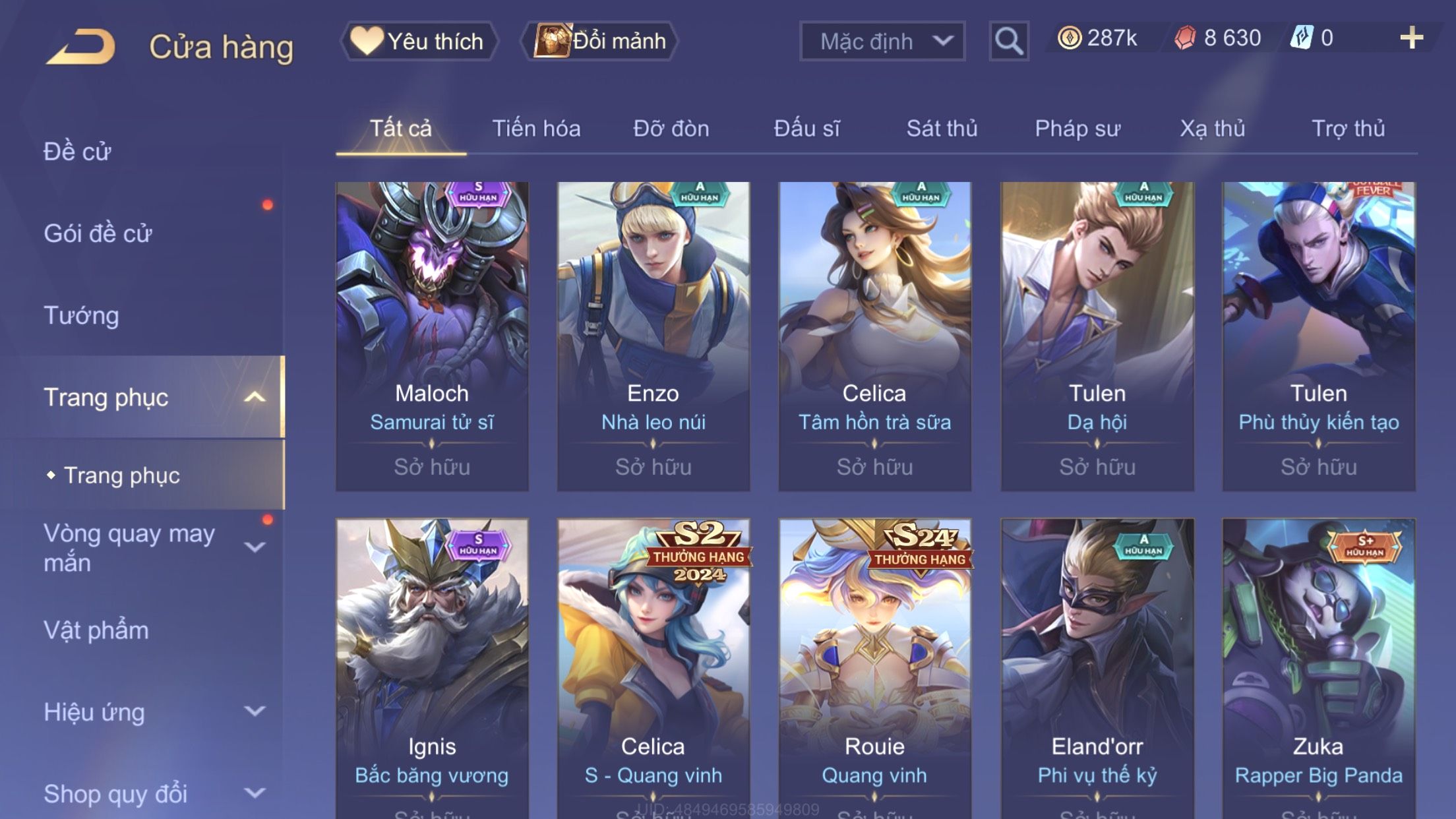Select the Maloch Samurai tử sĩ skin card

click(432, 336)
